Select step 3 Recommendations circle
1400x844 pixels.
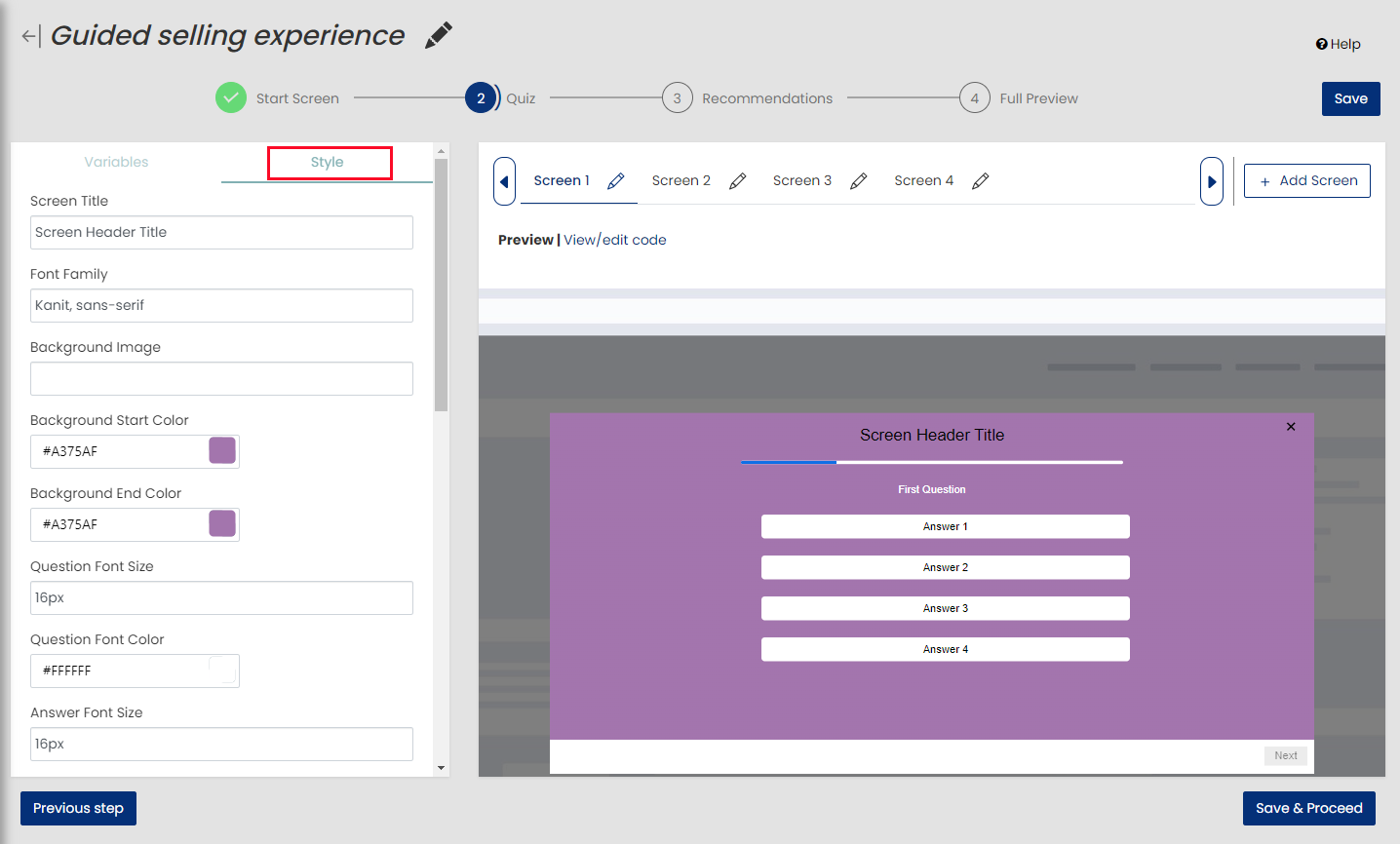[678, 97]
